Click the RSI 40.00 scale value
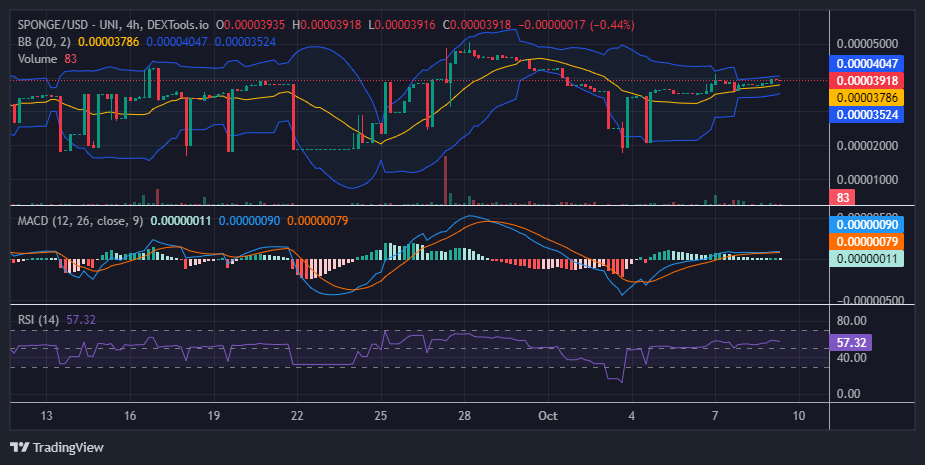The height and width of the screenshot is (465, 925). 851,358
